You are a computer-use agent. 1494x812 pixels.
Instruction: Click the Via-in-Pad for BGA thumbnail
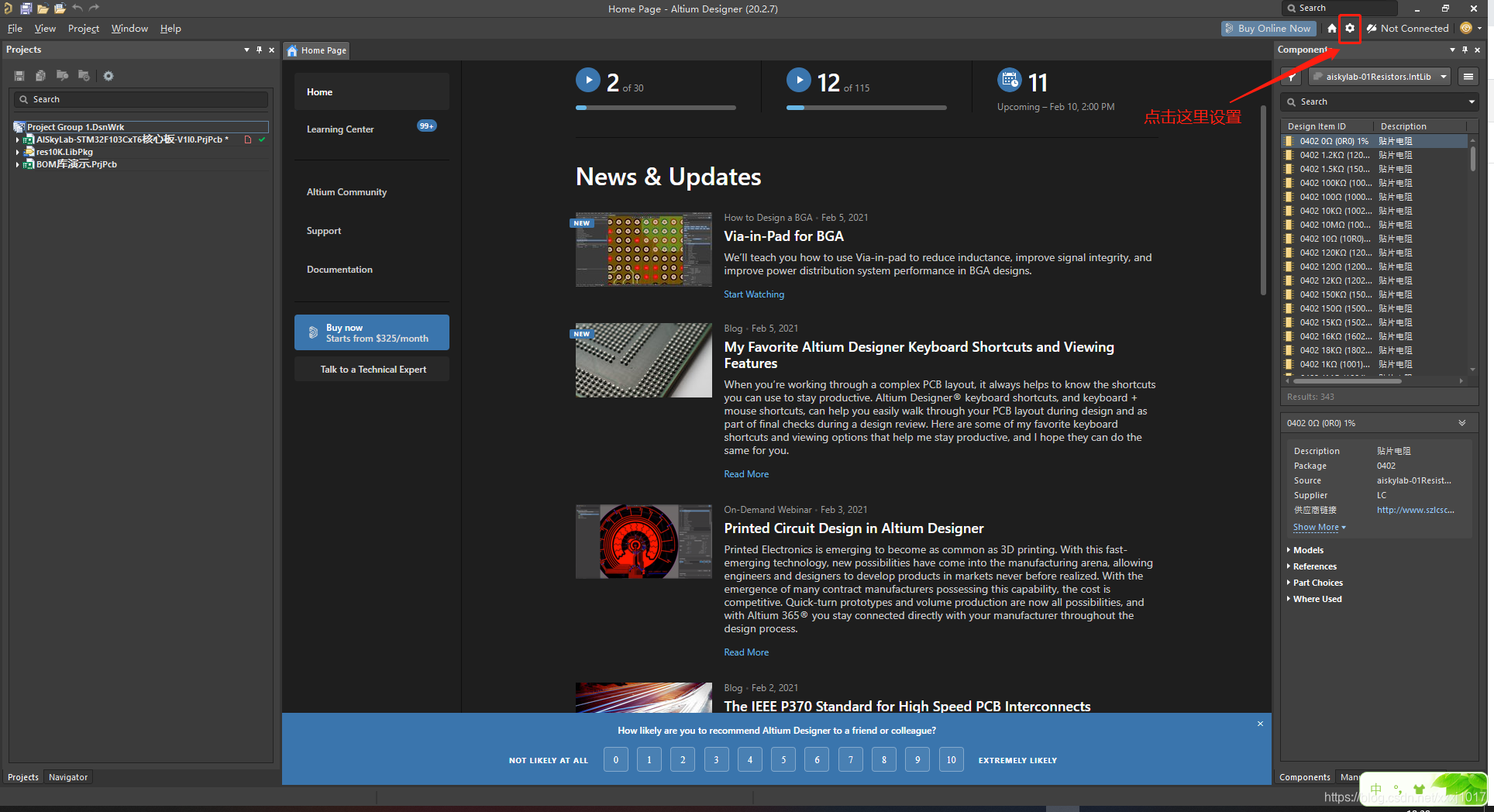644,249
